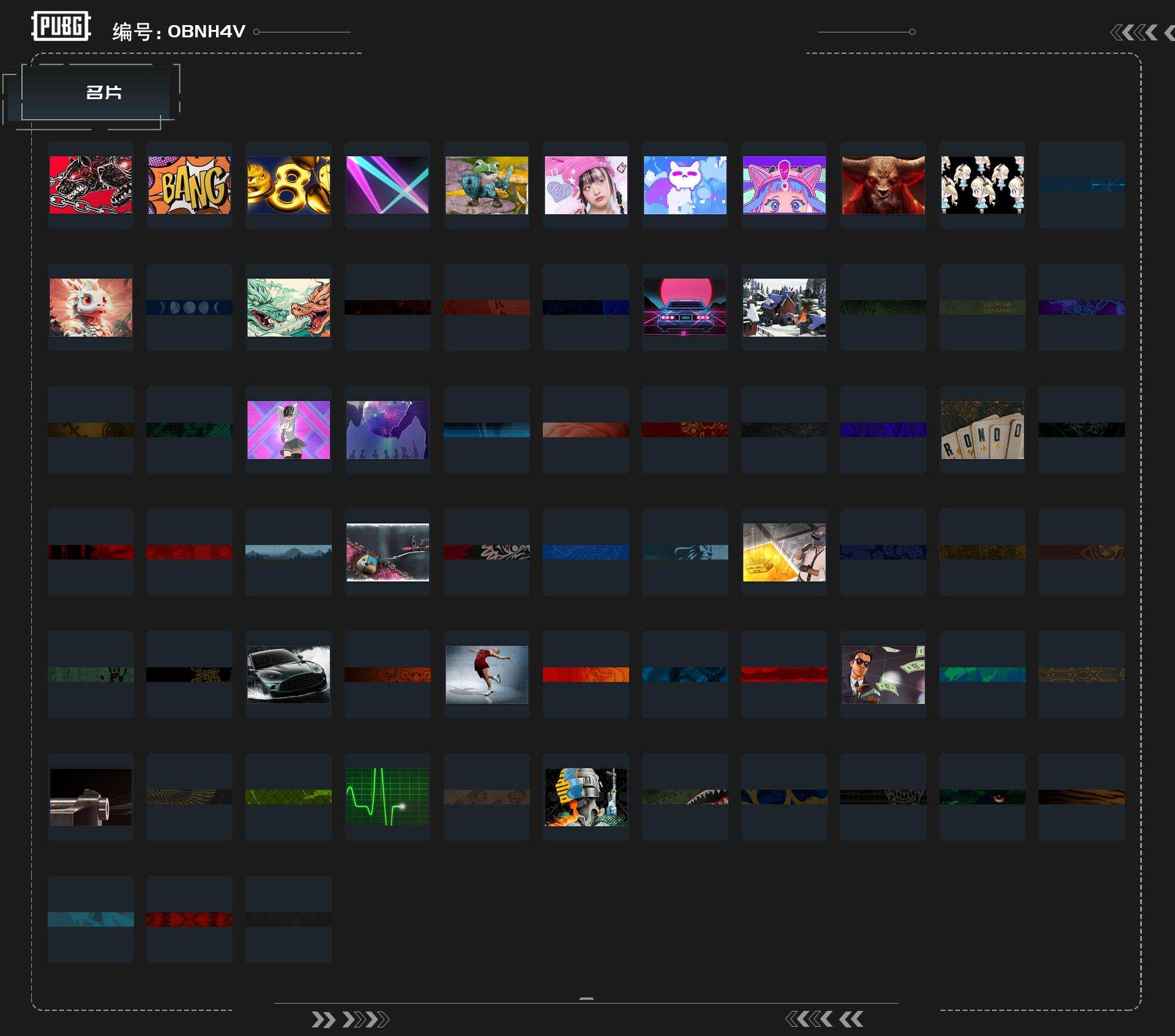Choose the green-teal gradient banner nameplate

pyautogui.click(x=983, y=674)
